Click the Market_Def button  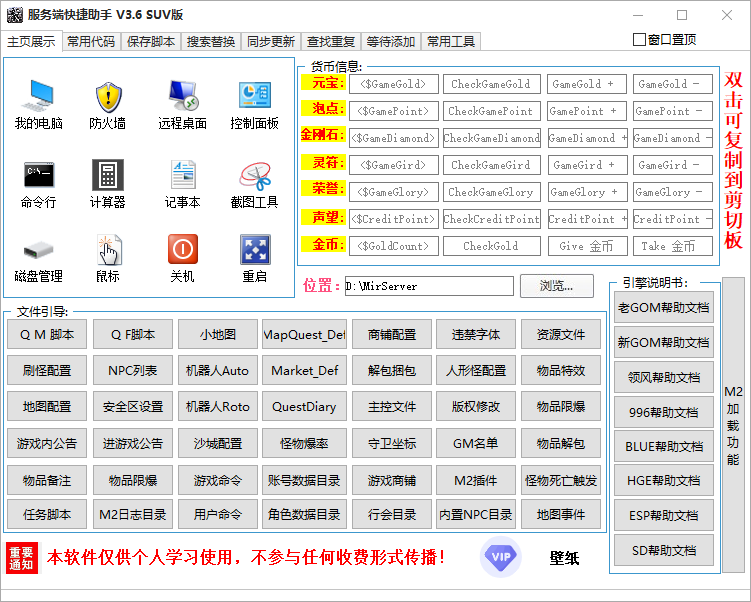(x=304, y=370)
